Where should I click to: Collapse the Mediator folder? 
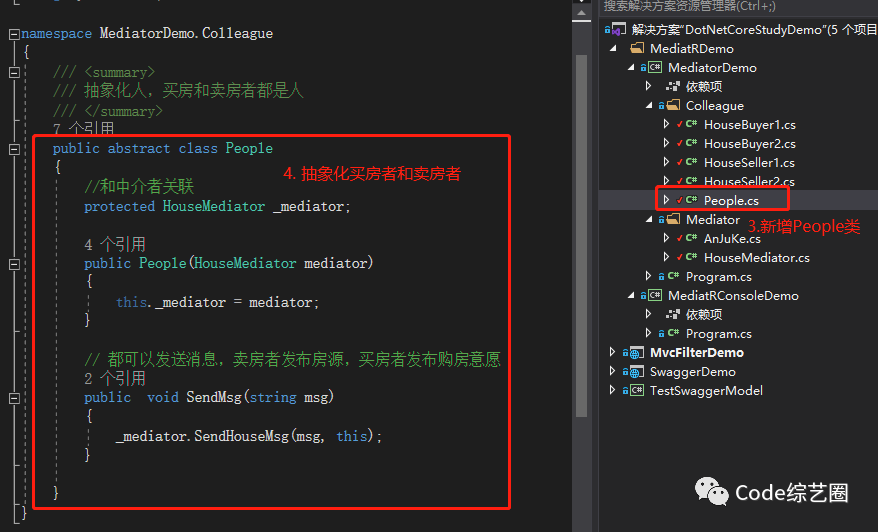[x=650, y=220]
